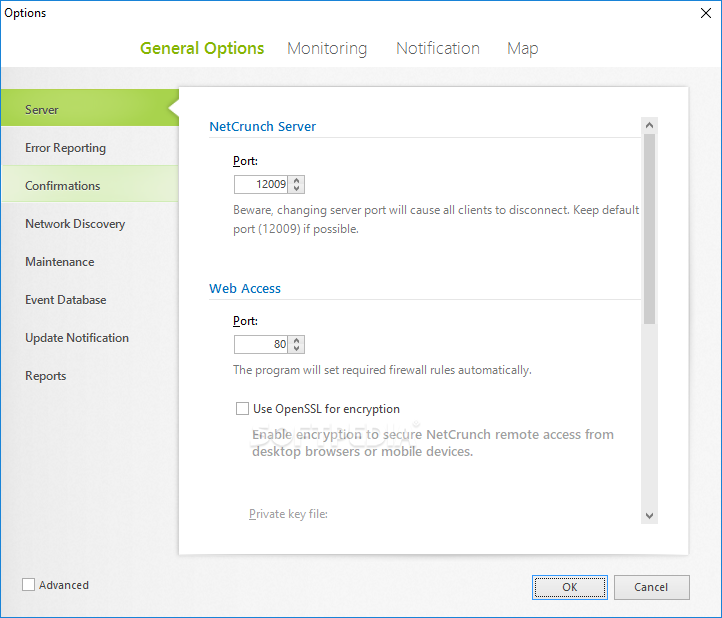Viewport: 722px width, 618px height.
Task: Switch to the Notification tab
Action: pos(437,48)
